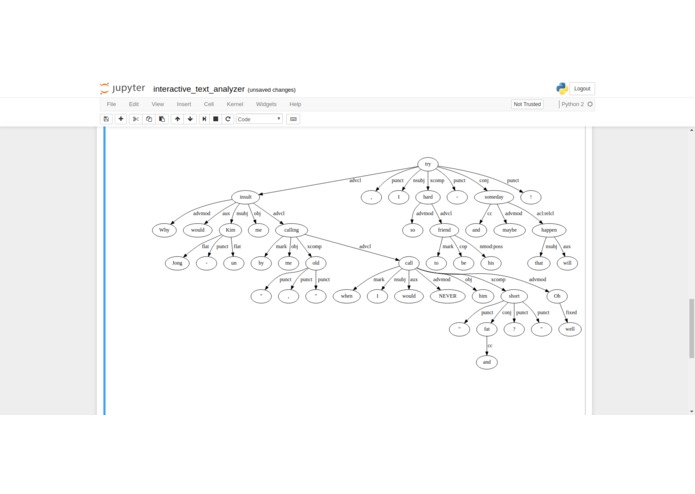This screenshot has width=695, height=494.
Task: Open the Edit menu
Action: click(x=134, y=104)
